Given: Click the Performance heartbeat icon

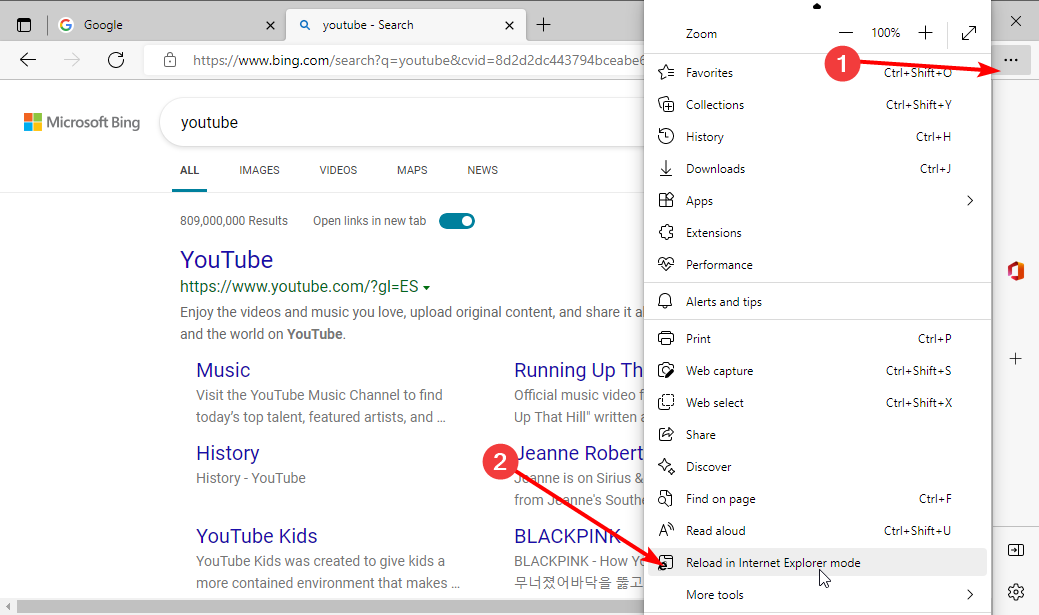Looking at the screenshot, I should coord(666,264).
